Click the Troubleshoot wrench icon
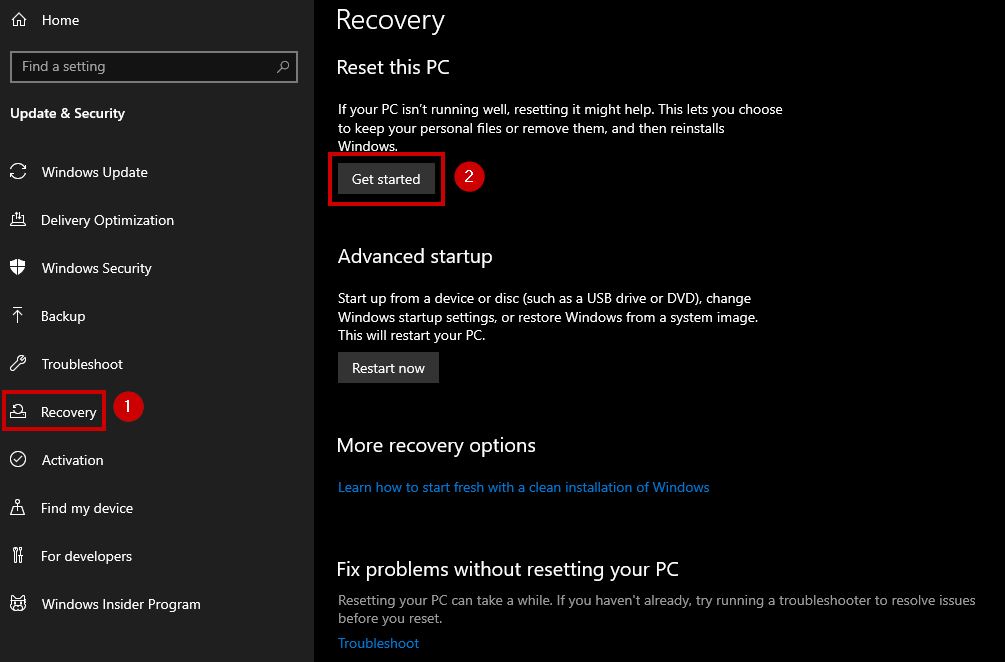This screenshot has height=662, width=1005. point(18,364)
